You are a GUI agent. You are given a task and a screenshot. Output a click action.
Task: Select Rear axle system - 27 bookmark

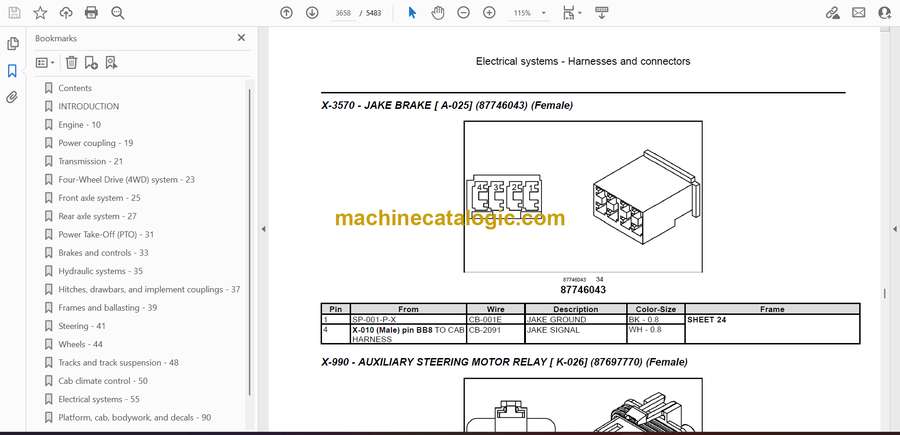[x=97, y=216]
